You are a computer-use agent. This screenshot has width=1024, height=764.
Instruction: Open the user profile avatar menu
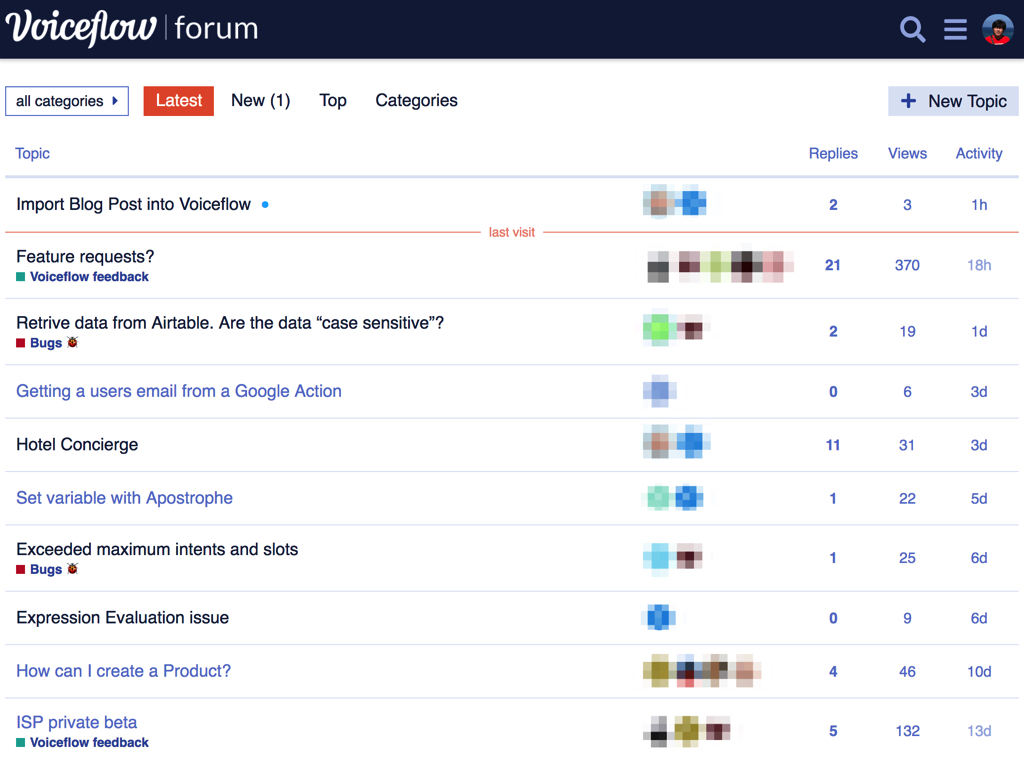pyautogui.click(x=997, y=29)
